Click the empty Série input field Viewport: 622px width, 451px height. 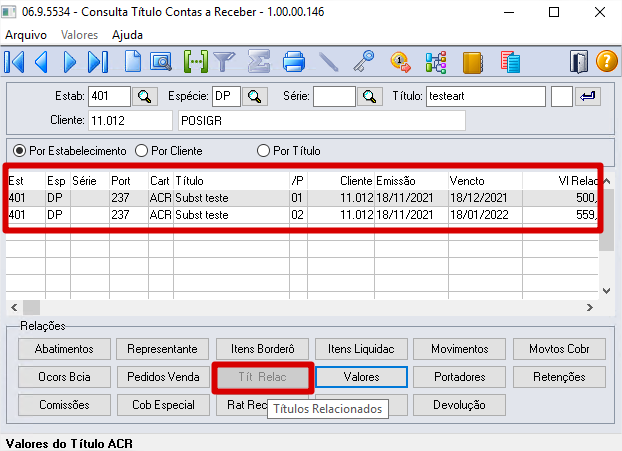[334, 96]
